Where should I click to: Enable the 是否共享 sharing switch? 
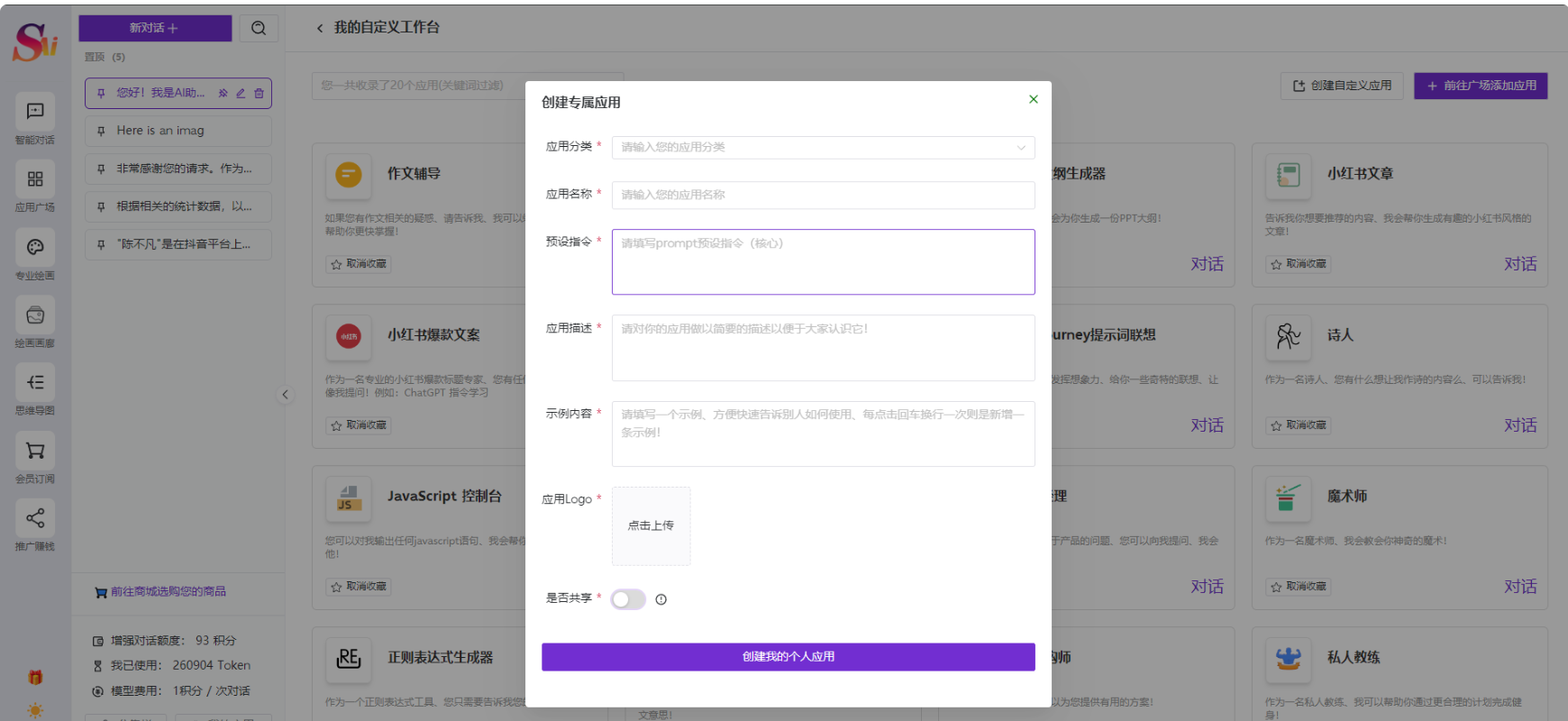[628, 599]
